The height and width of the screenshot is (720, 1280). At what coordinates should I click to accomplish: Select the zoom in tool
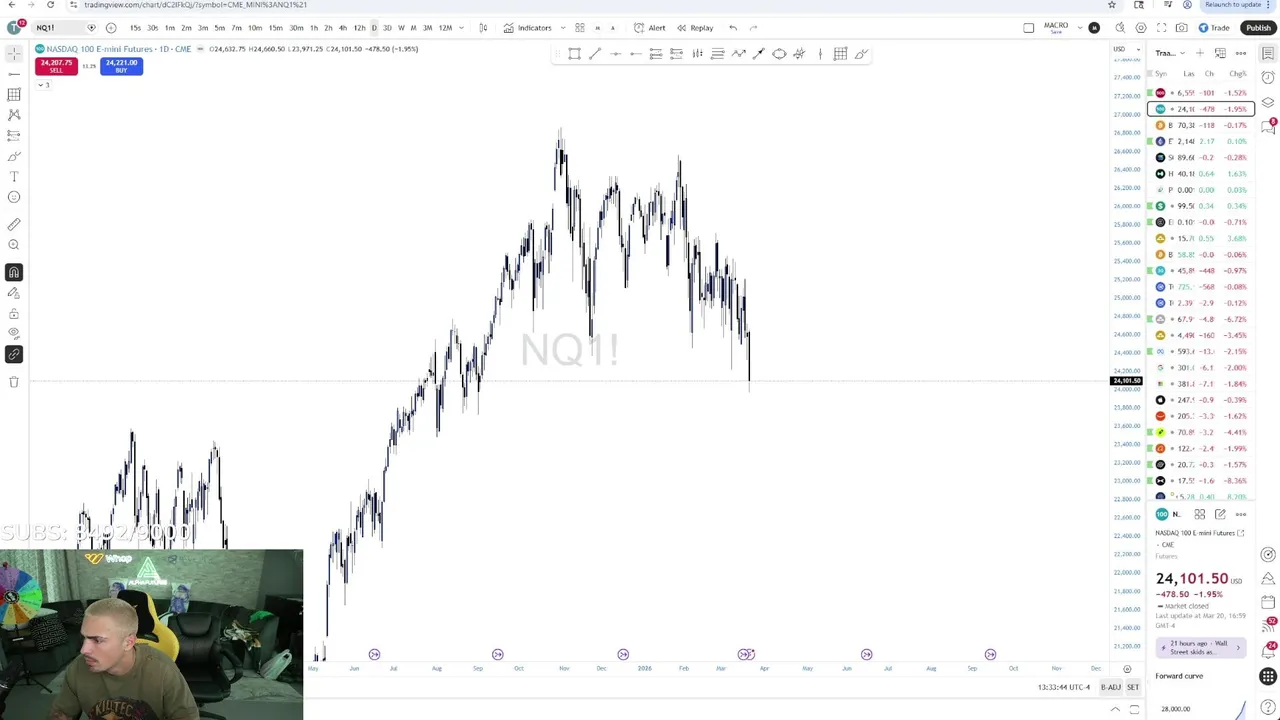[x=14, y=245]
